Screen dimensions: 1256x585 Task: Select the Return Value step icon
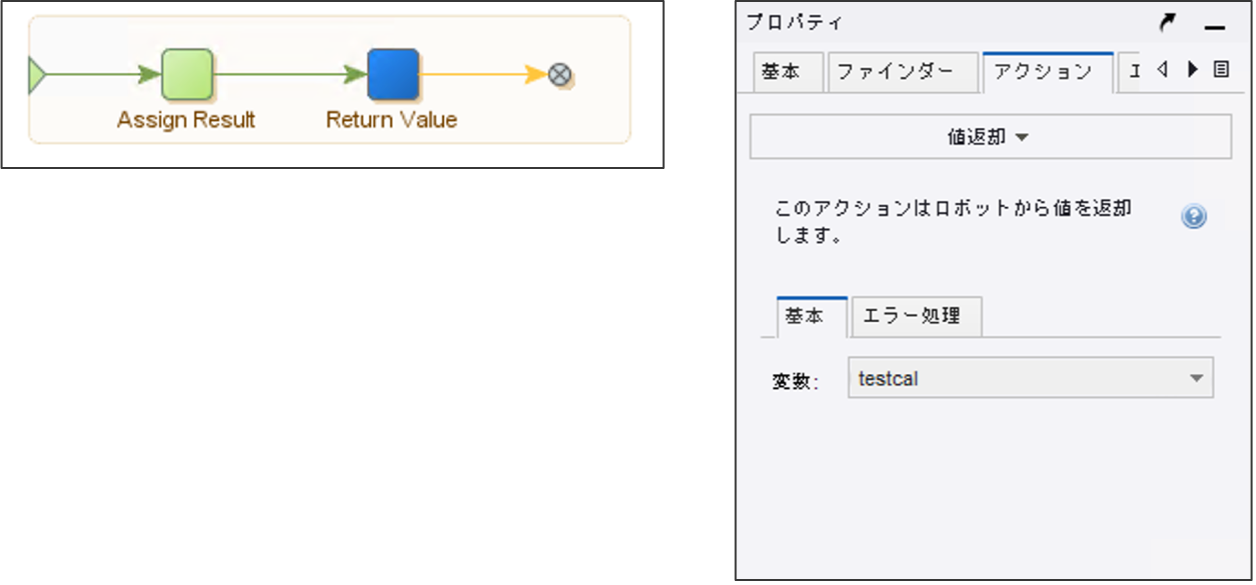391,73
